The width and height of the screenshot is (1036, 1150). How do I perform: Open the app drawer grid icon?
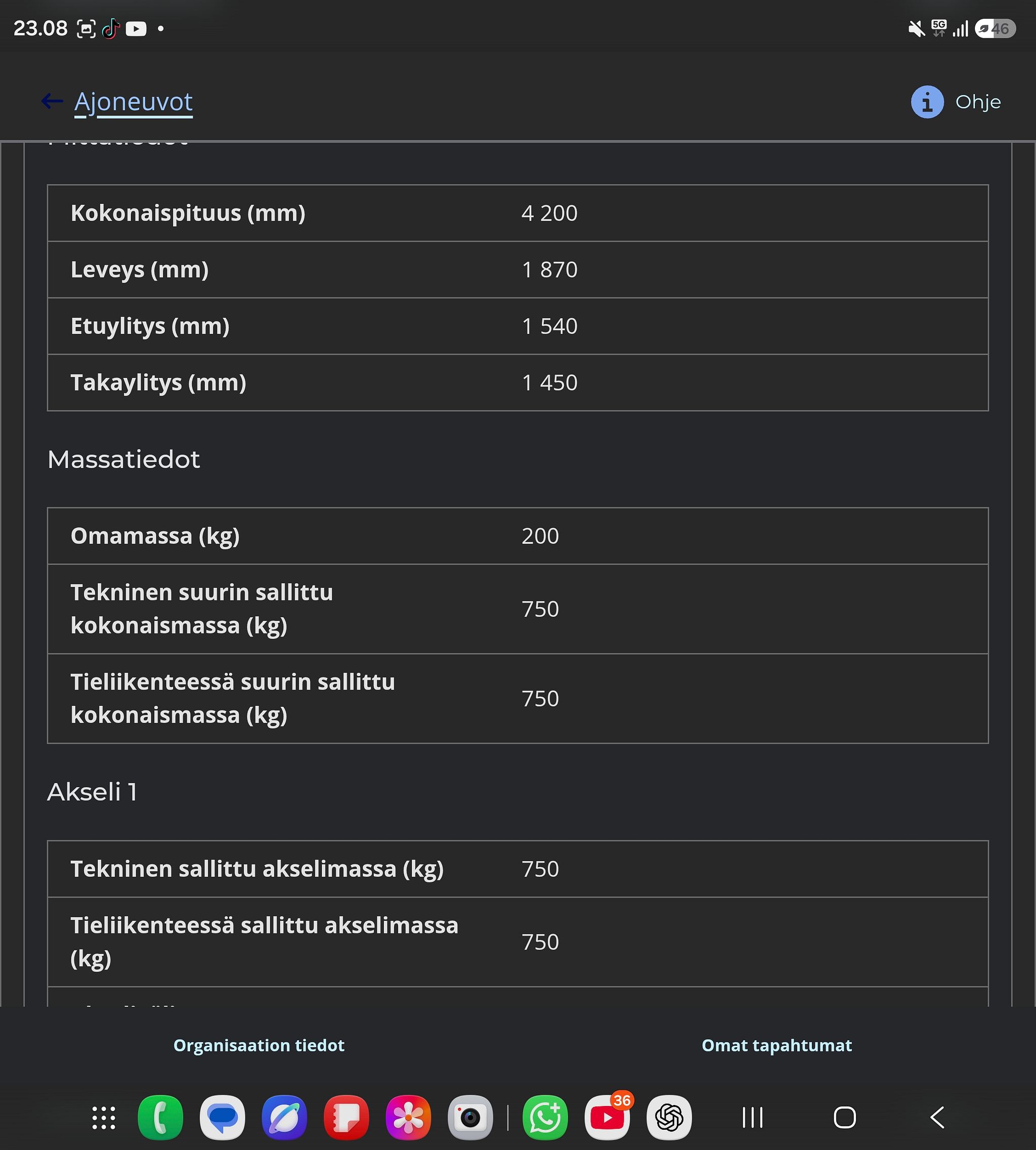coord(104,1118)
